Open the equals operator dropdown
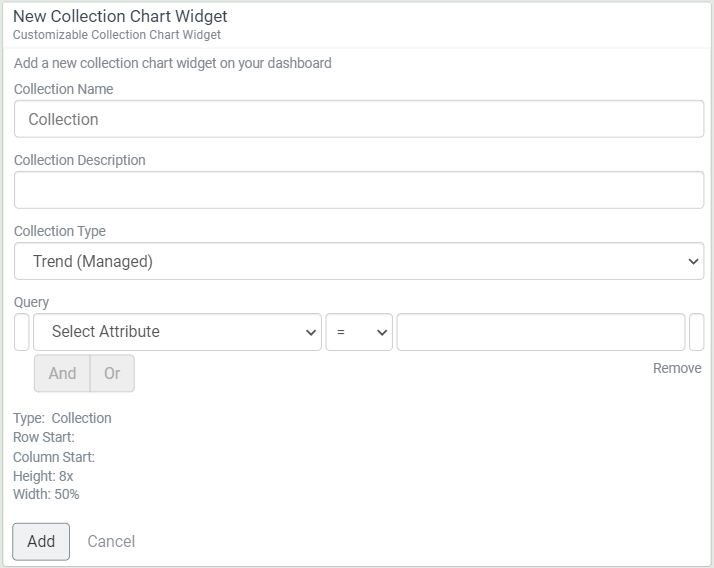The width and height of the screenshot is (714, 568). [x=359, y=332]
